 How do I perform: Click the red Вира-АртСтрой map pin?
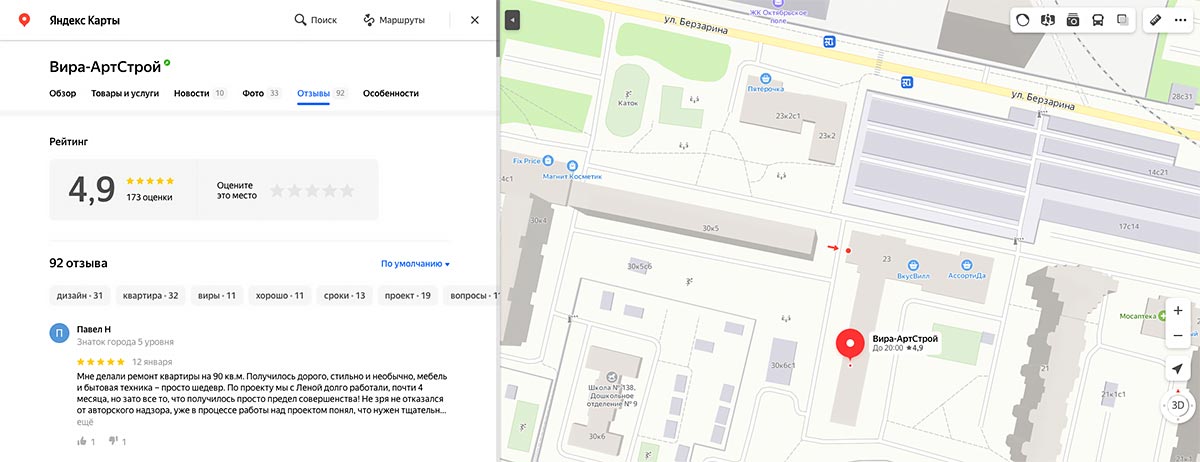tap(850, 344)
